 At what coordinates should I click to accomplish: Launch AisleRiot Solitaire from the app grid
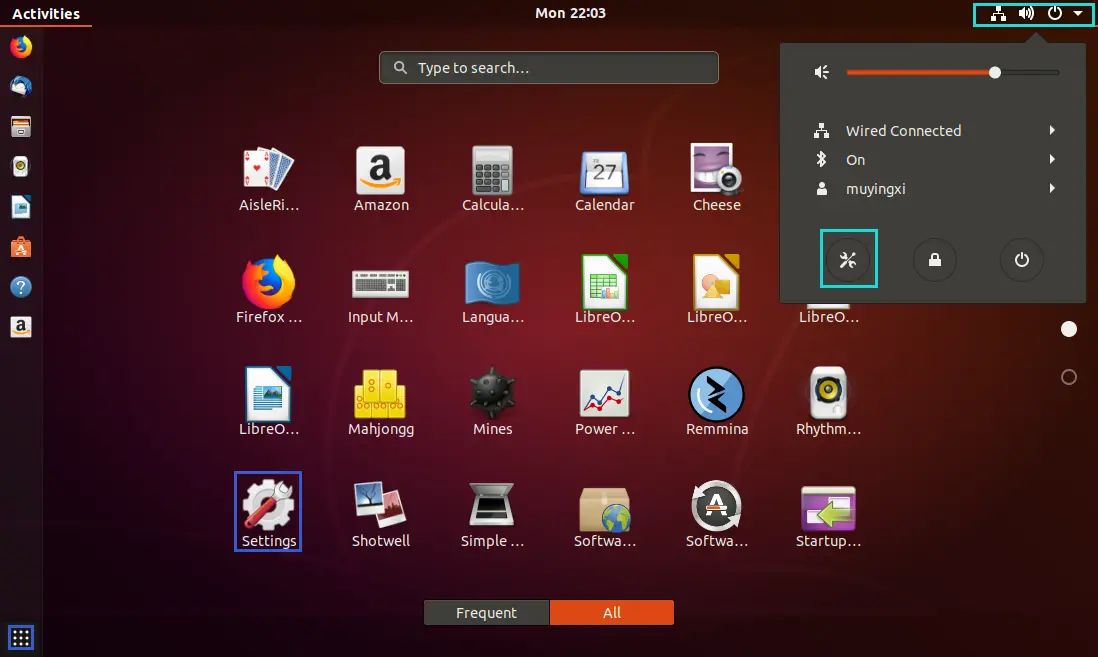(268, 179)
